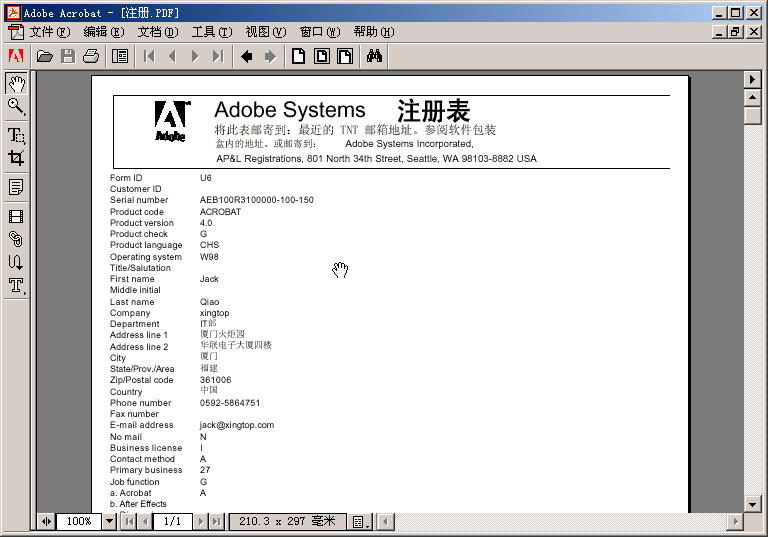The image size is (768, 537).
Task: Go to previous page in top toolbar
Action: click(172, 56)
